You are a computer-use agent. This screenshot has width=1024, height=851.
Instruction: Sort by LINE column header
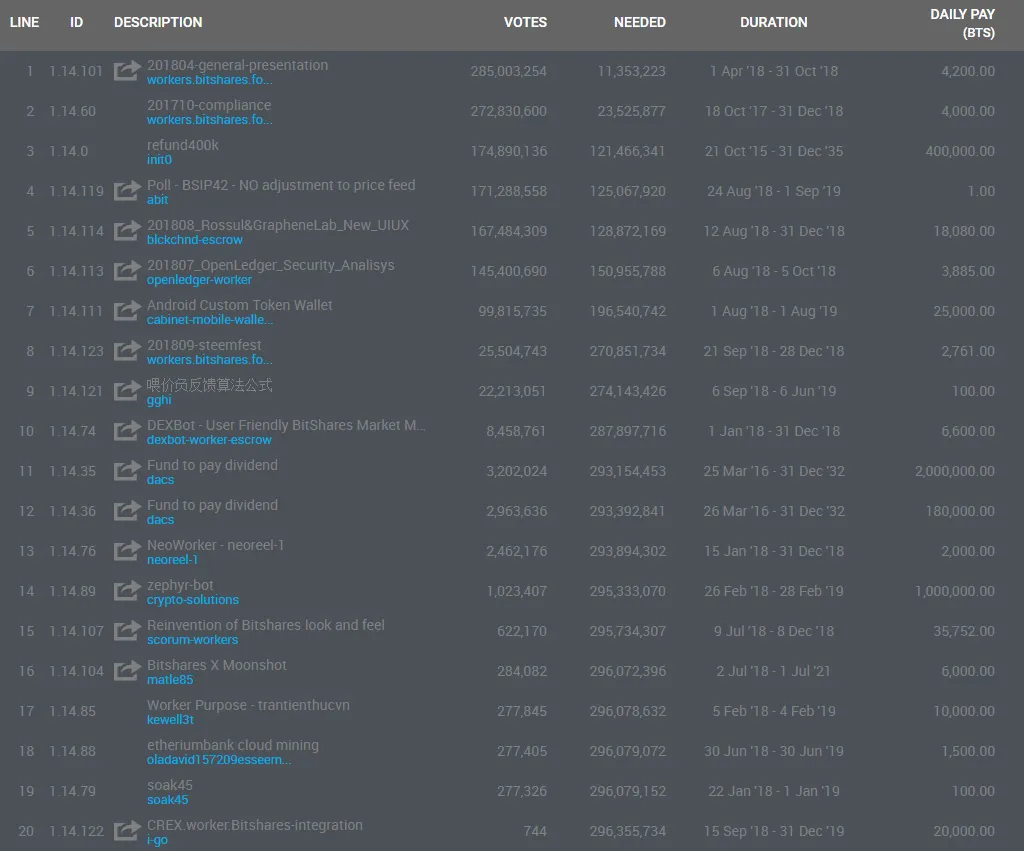(x=24, y=22)
